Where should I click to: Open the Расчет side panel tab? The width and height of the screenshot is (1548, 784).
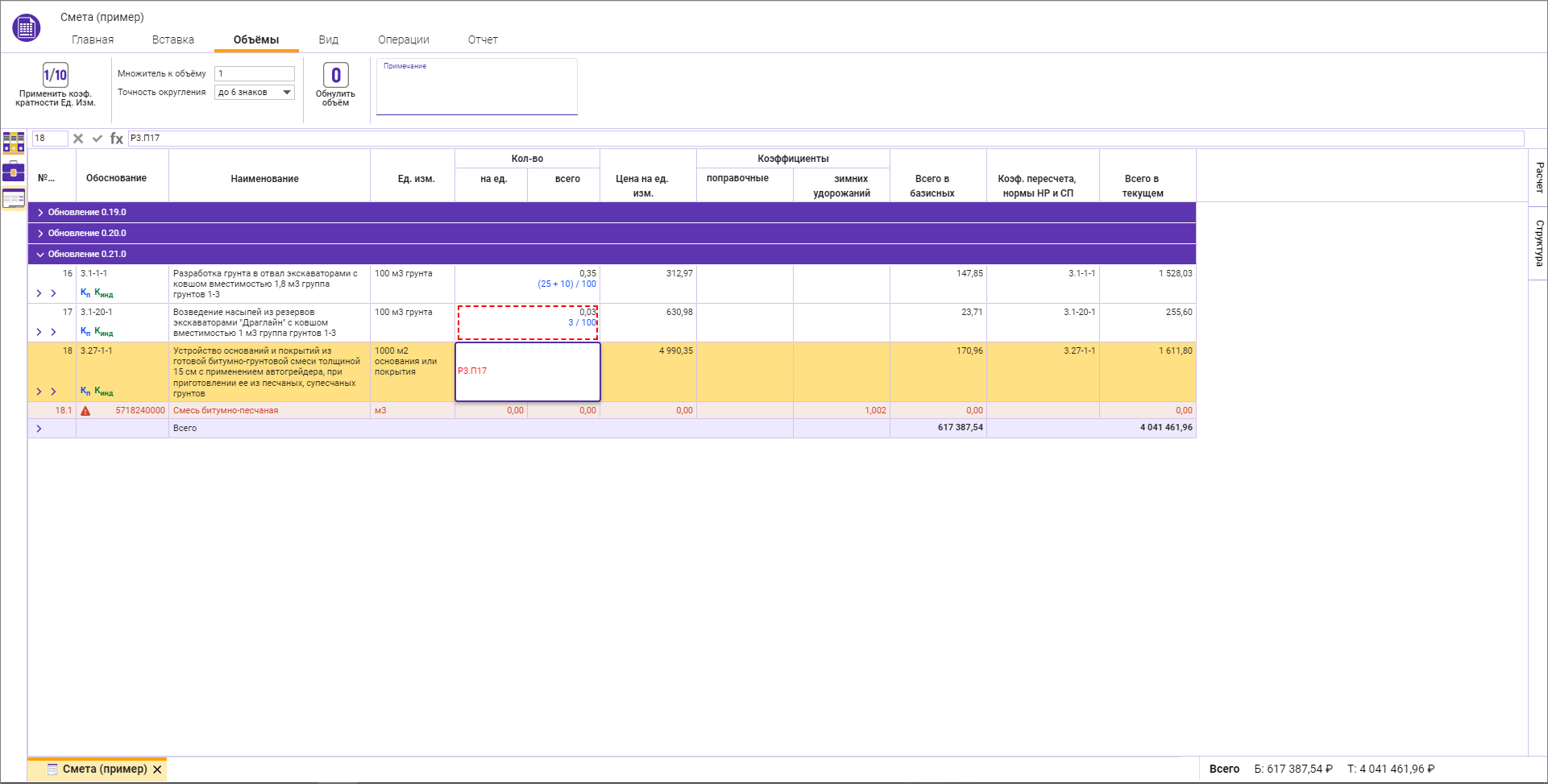(1538, 177)
